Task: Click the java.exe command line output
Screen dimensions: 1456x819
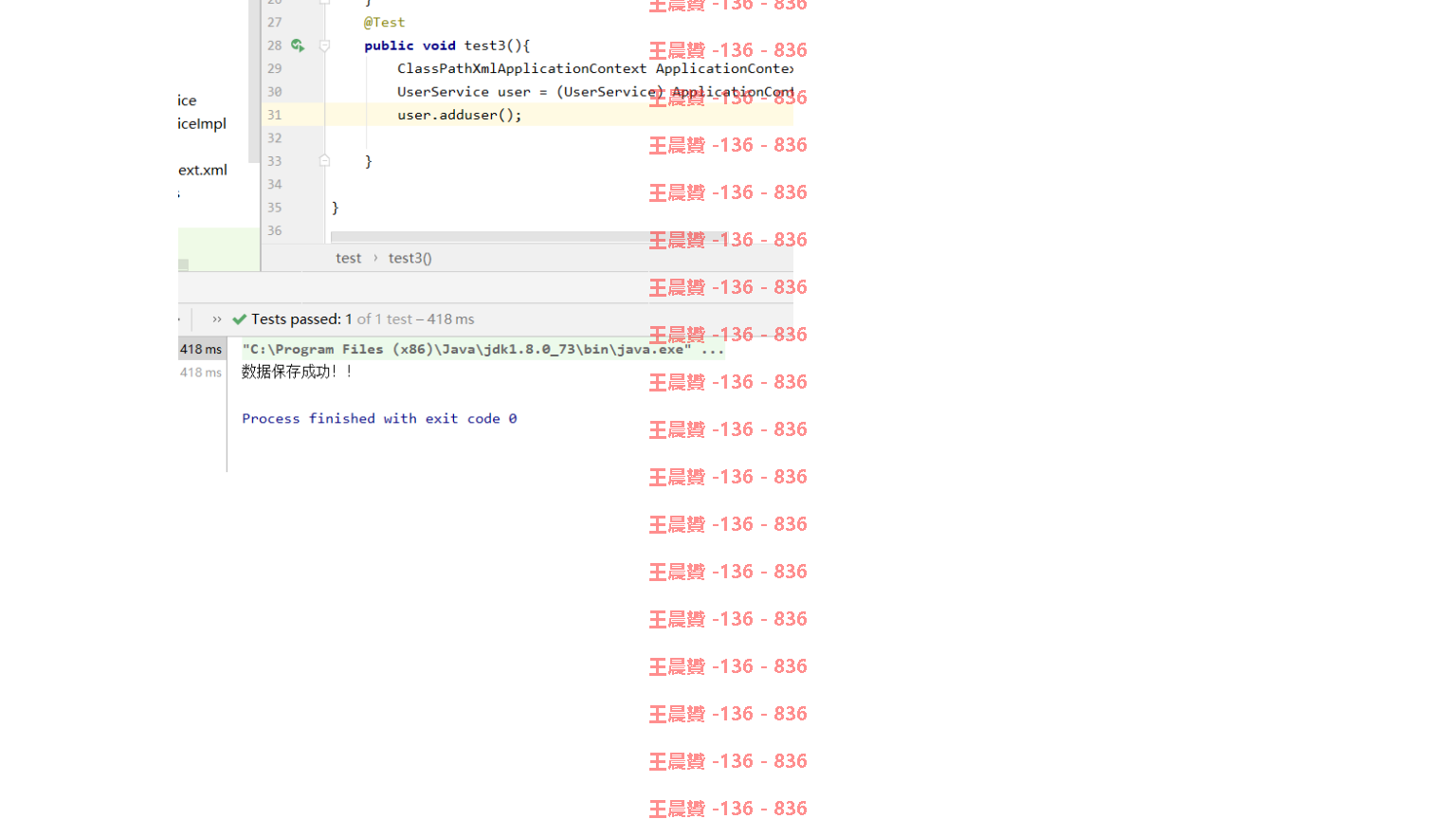Action: point(483,349)
